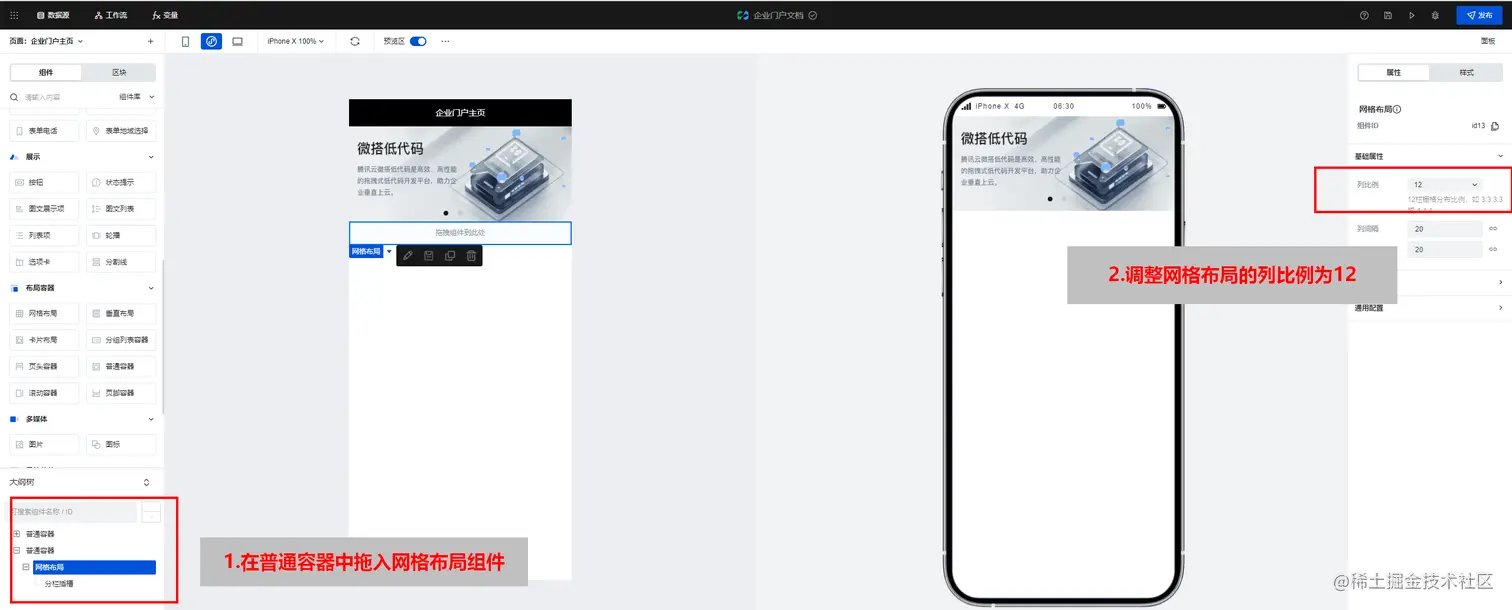Delete the selected grid layout with trash icon
1512x610 pixels.
[x=471, y=256]
